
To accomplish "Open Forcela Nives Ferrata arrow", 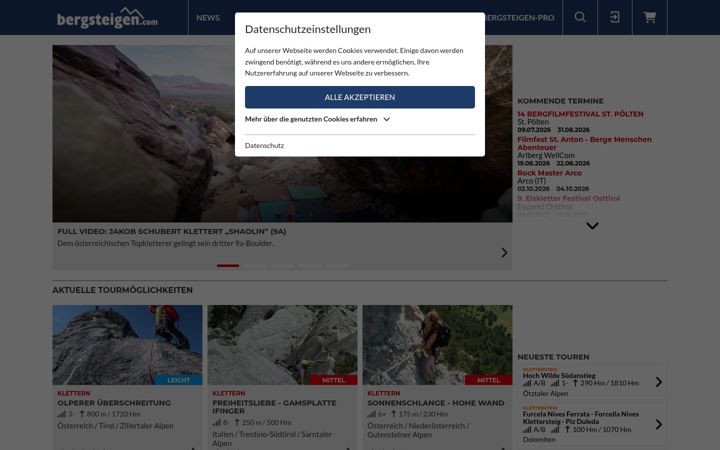I will [658, 425].
